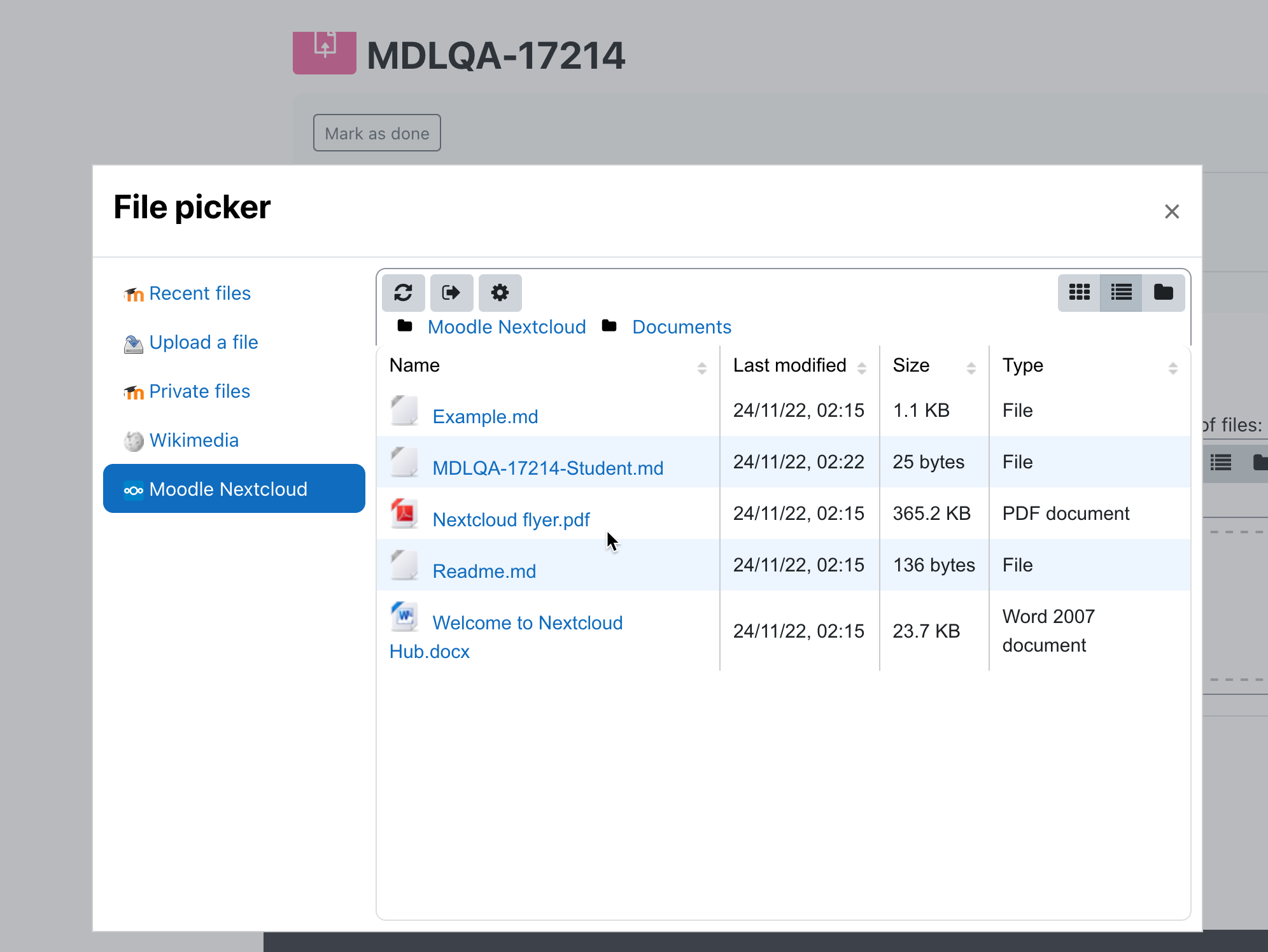Click the MDLQA-17214 assignment icon

coord(325,53)
